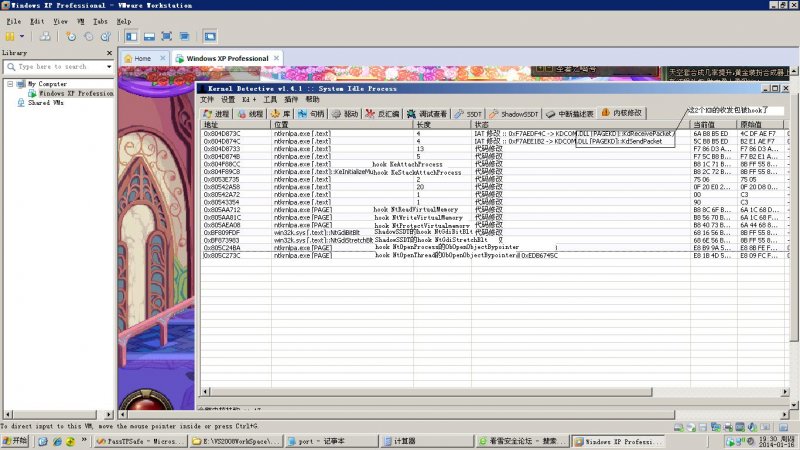Switch to the 驱动 (drivers) tab
This screenshot has height=450, width=800.
point(345,114)
